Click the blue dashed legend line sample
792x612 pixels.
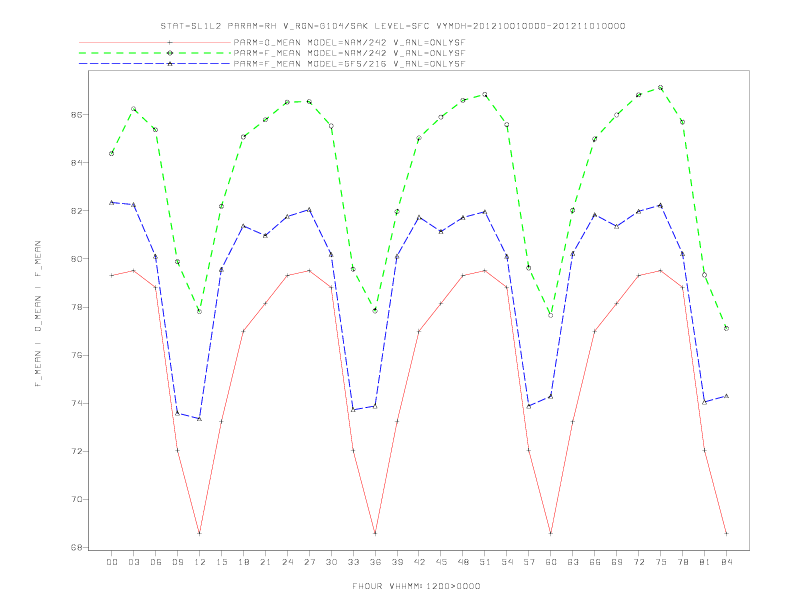pos(155,64)
